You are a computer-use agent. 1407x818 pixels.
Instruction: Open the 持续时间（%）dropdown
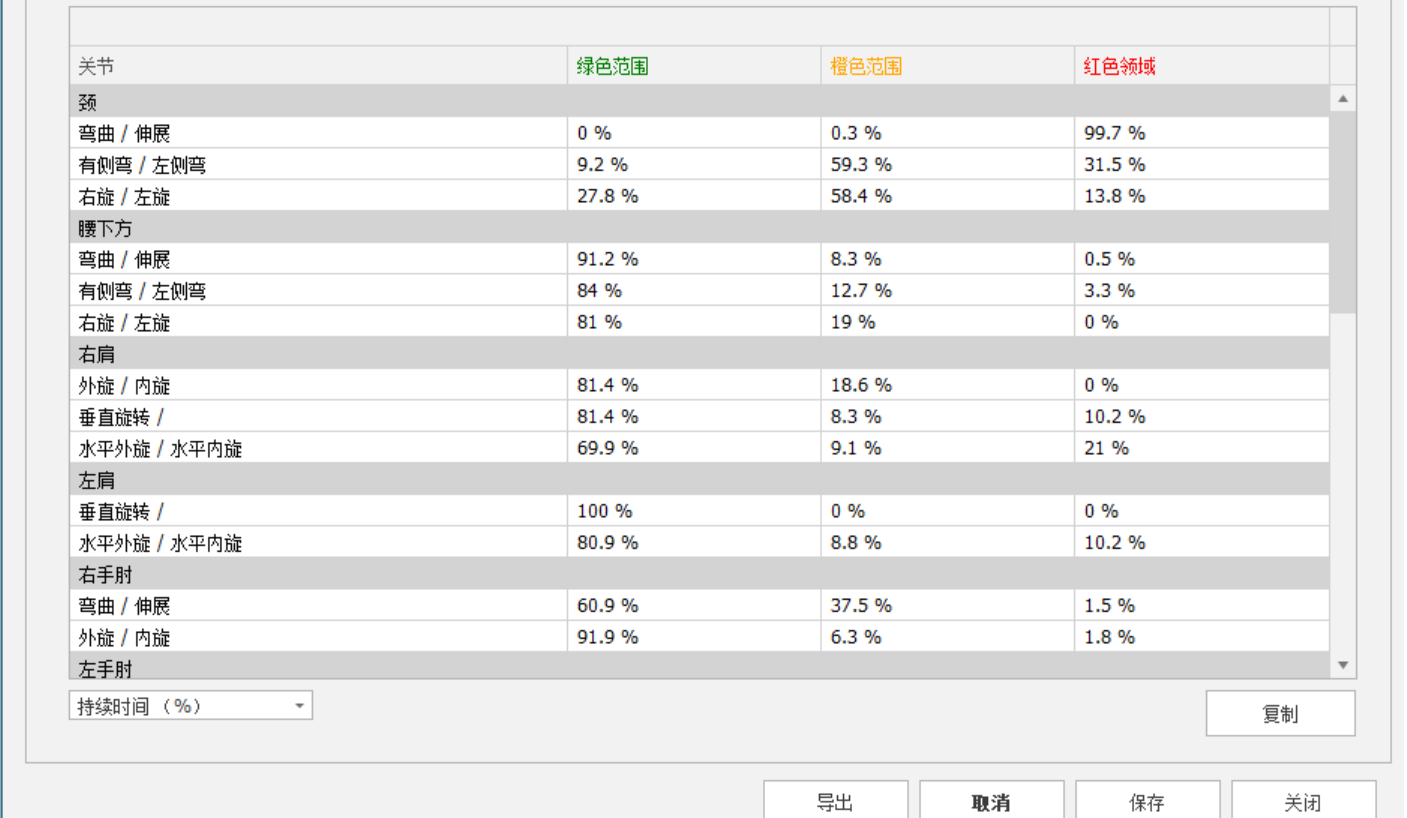click(190, 706)
